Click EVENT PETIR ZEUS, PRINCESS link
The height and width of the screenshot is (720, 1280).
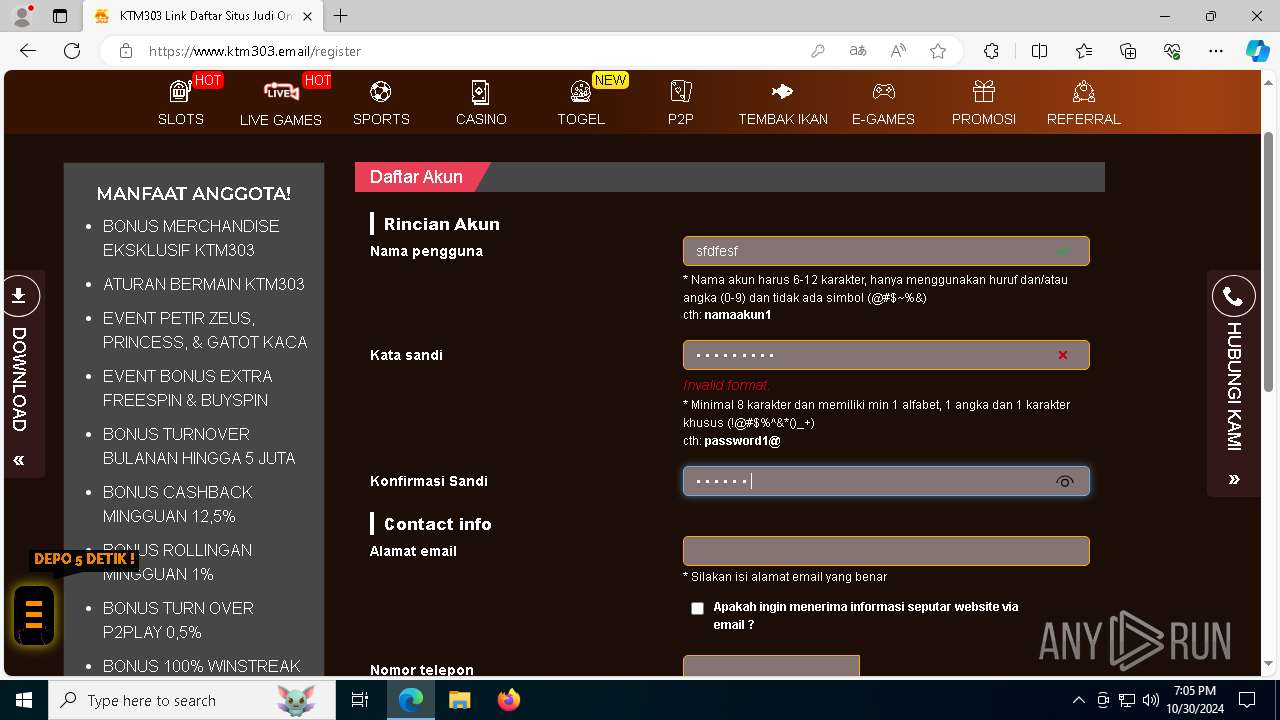click(205, 330)
